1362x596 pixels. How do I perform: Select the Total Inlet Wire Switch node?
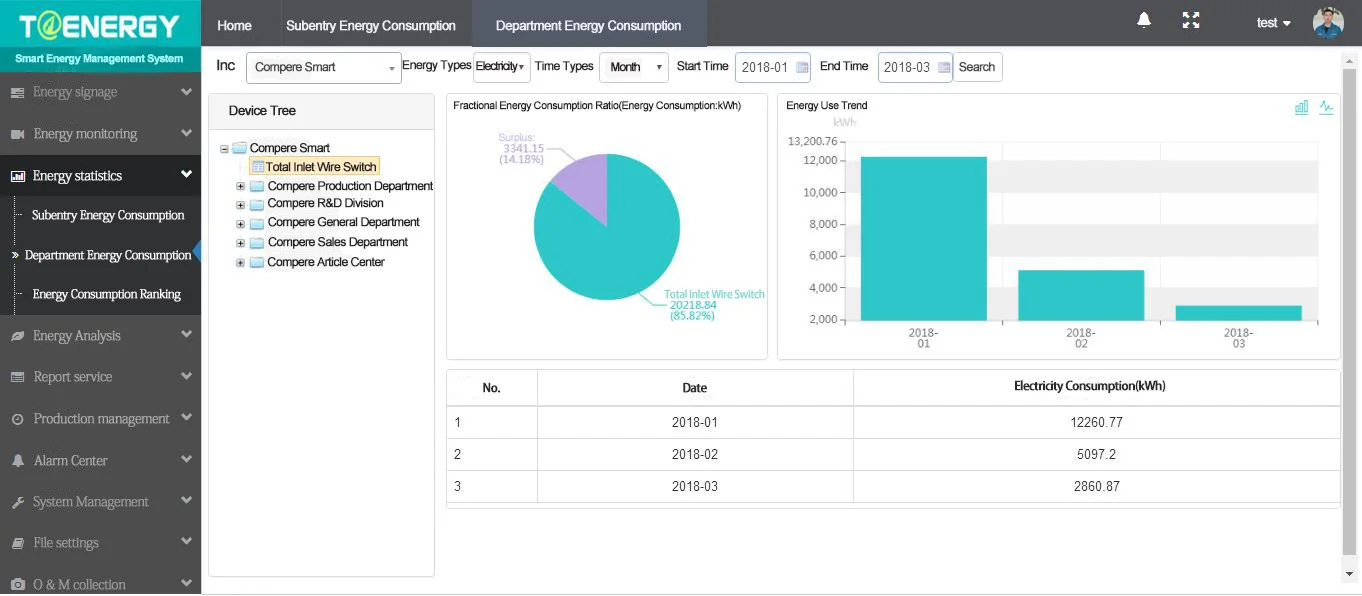point(314,167)
